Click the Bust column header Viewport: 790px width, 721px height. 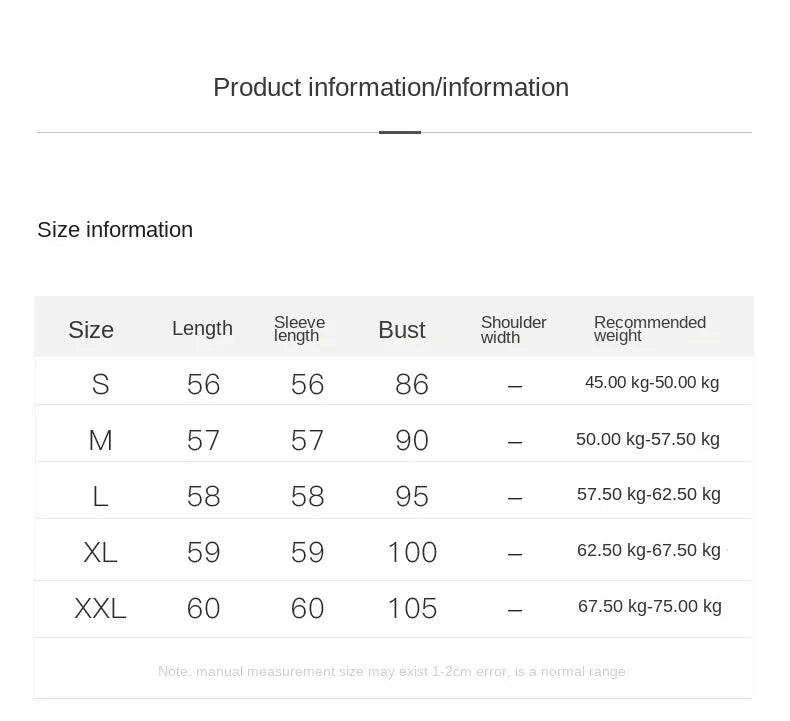(x=402, y=330)
